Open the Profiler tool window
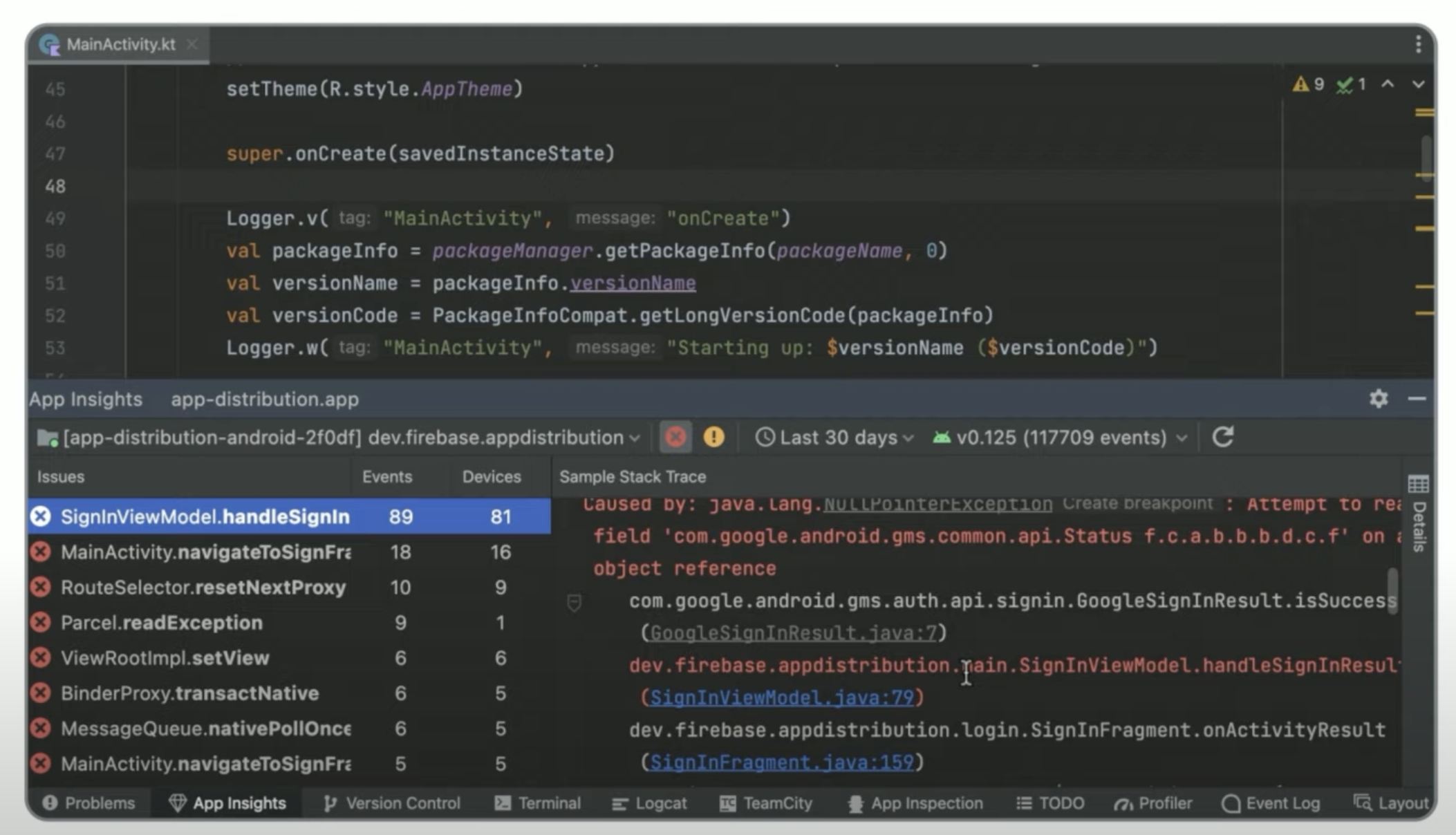The image size is (1456, 835). [1152, 803]
